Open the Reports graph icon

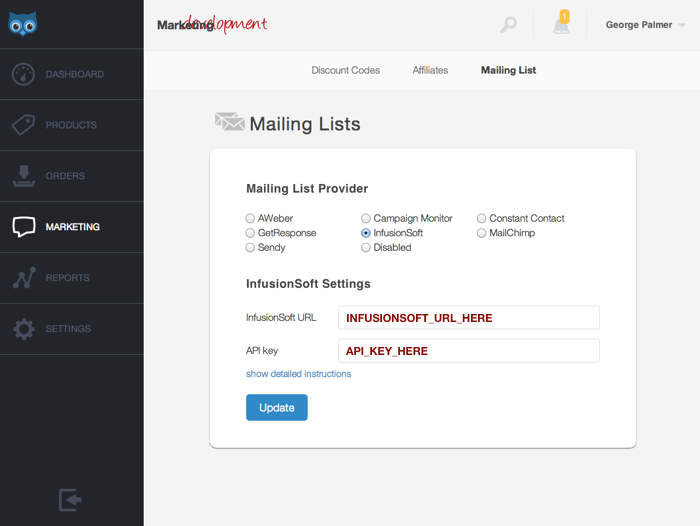[x=24, y=278]
